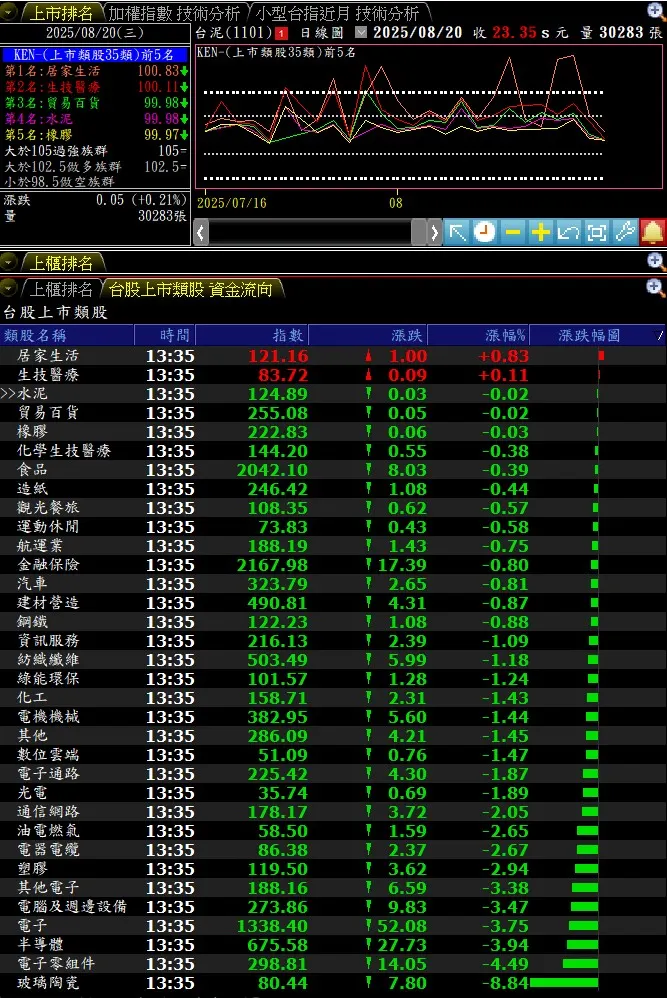The image size is (667, 998).
Task: Click the 電子零組件 sector row
Action: (x=333, y=964)
